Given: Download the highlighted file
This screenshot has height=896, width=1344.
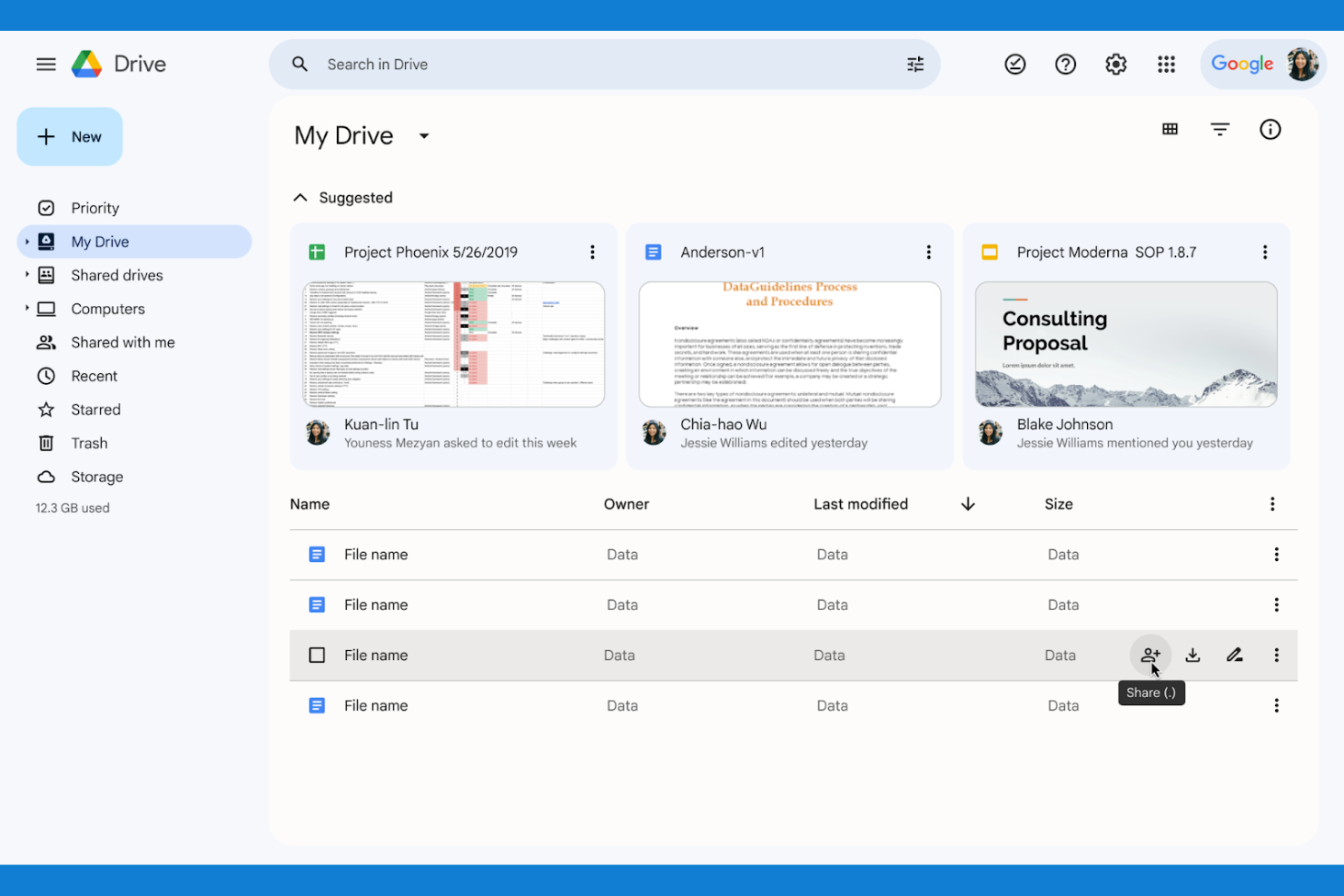Looking at the screenshot, I should 1191,655.
